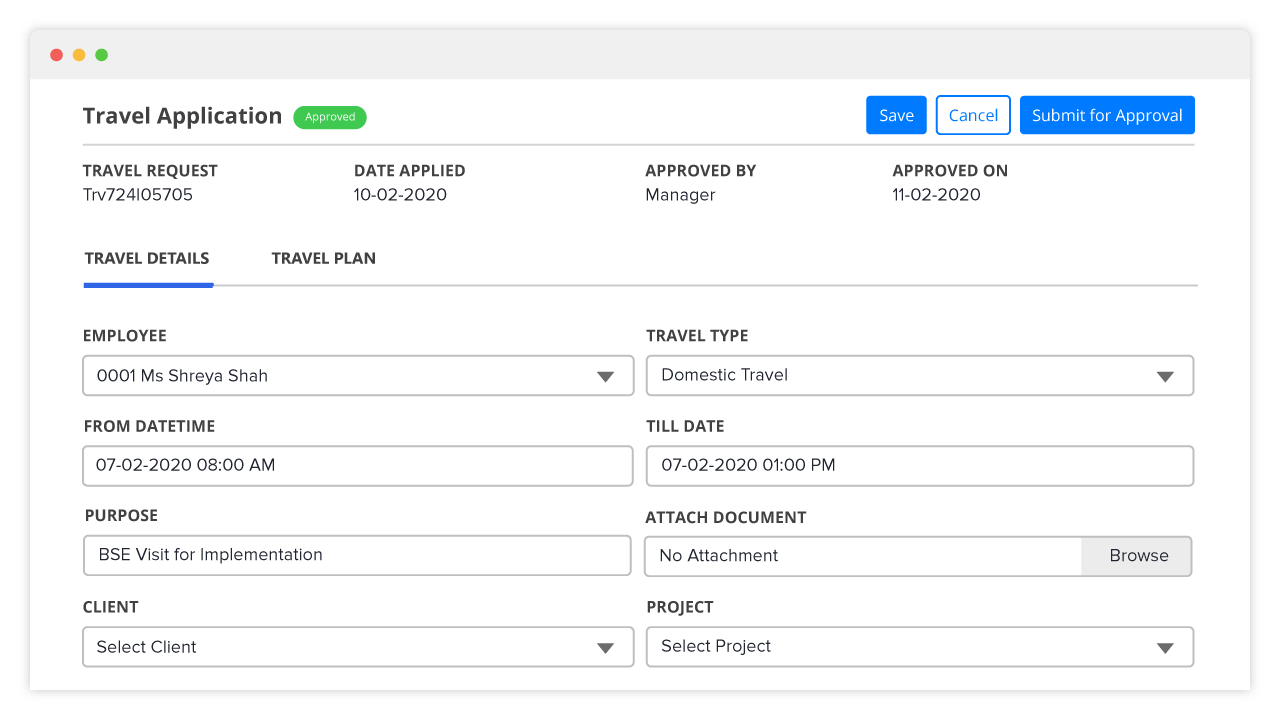The width and height of the screenshot is (1280, 720).
Task: Open the Travel Type dropdown arrow
Action: 1165,377
